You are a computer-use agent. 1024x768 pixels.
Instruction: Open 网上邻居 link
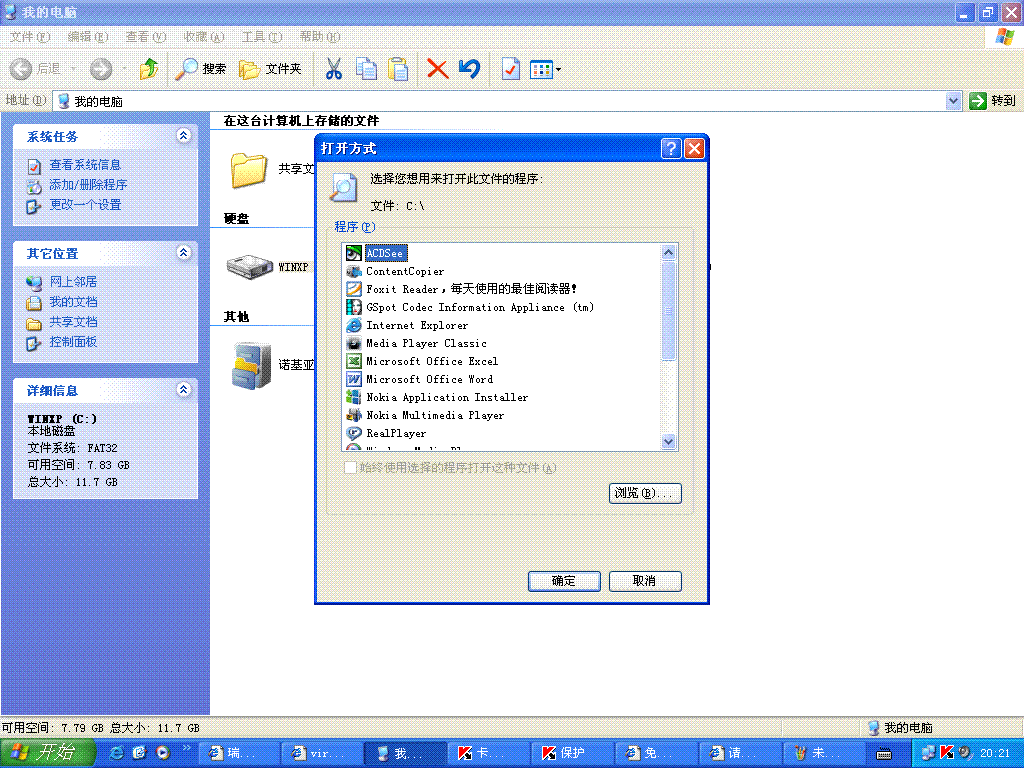pyautogui.click(x=73, y=281)
